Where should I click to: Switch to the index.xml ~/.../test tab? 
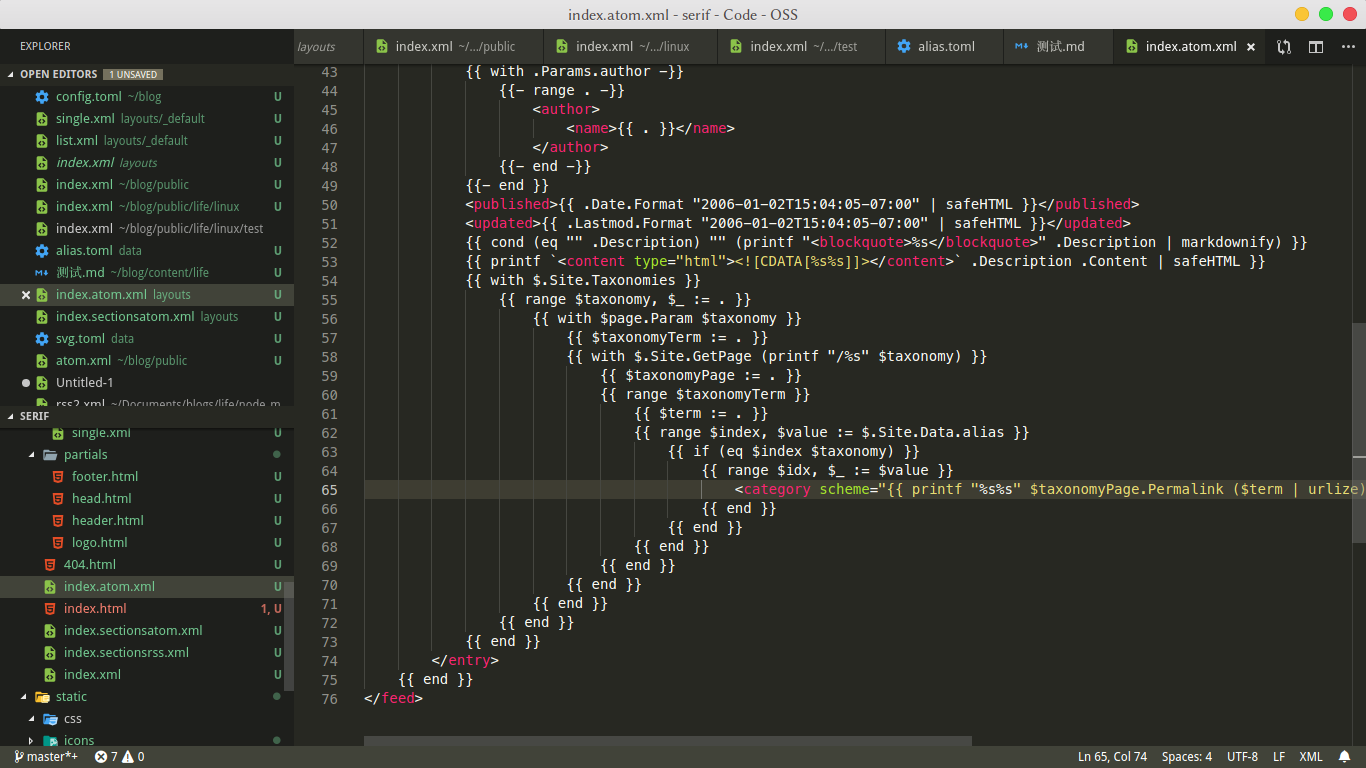point(803,47)
